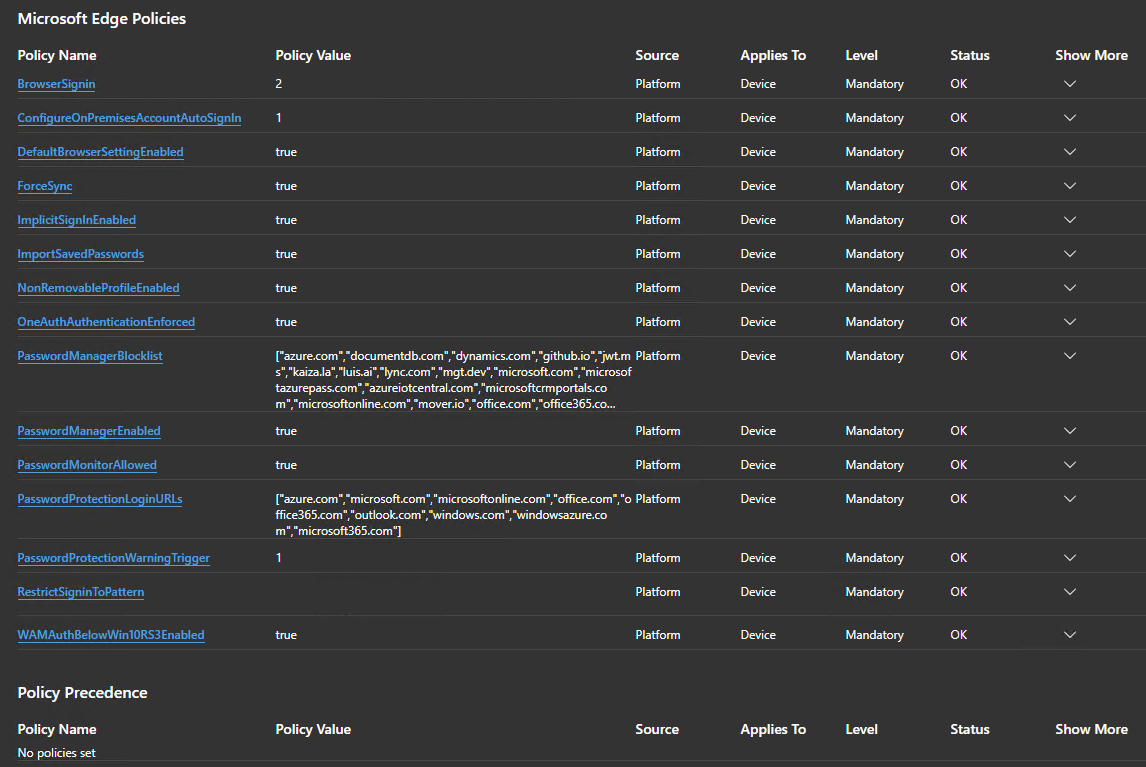This screenshot has height=767, width=1146.
Task: Open the RestrictSigninToPattern policy link
Action: pos(80,592)
